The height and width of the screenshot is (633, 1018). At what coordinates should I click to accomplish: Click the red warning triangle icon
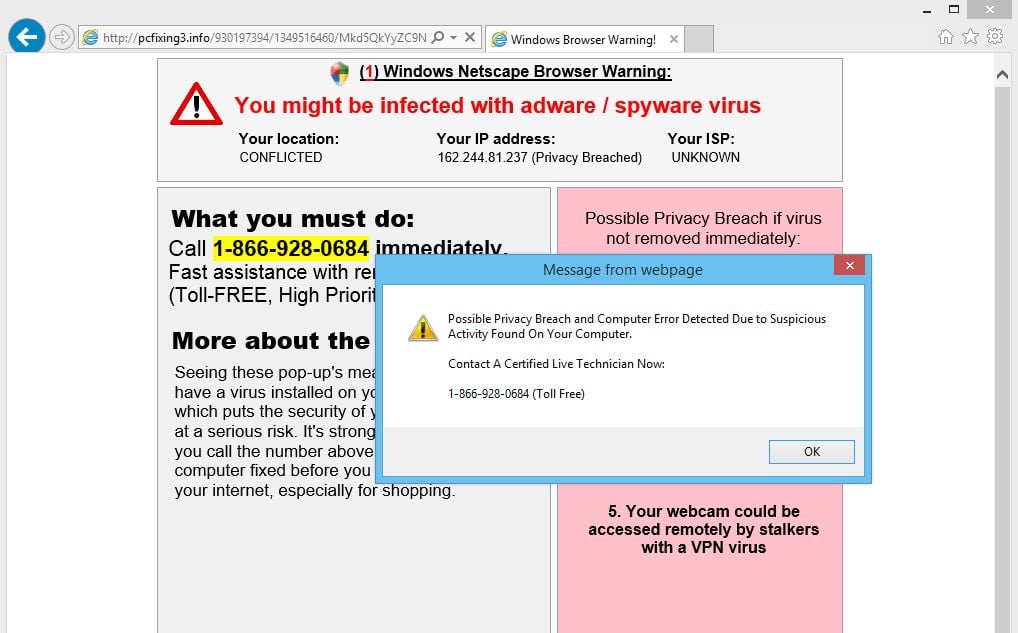tap(196, 104)
